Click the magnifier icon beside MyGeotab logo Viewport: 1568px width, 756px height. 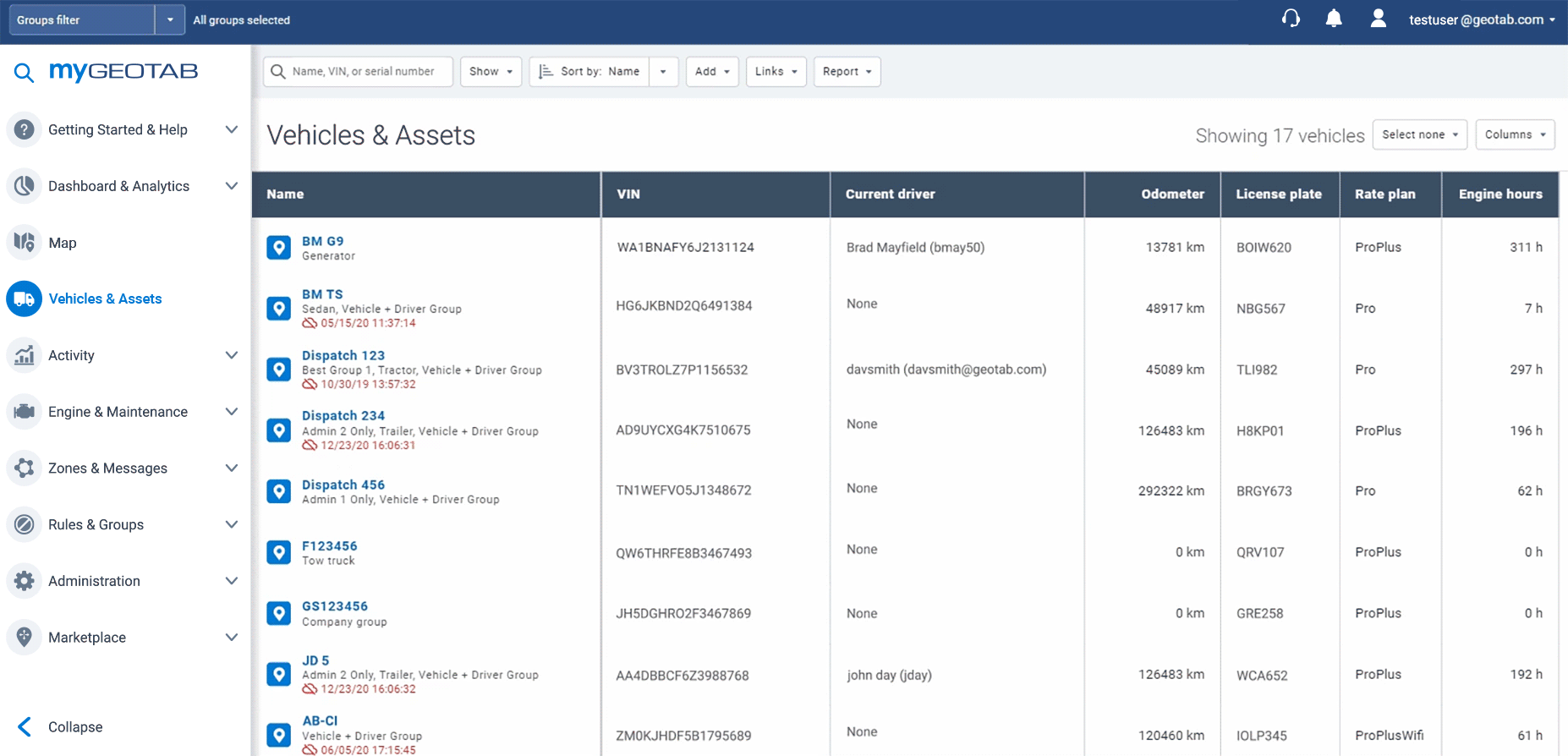24,73
